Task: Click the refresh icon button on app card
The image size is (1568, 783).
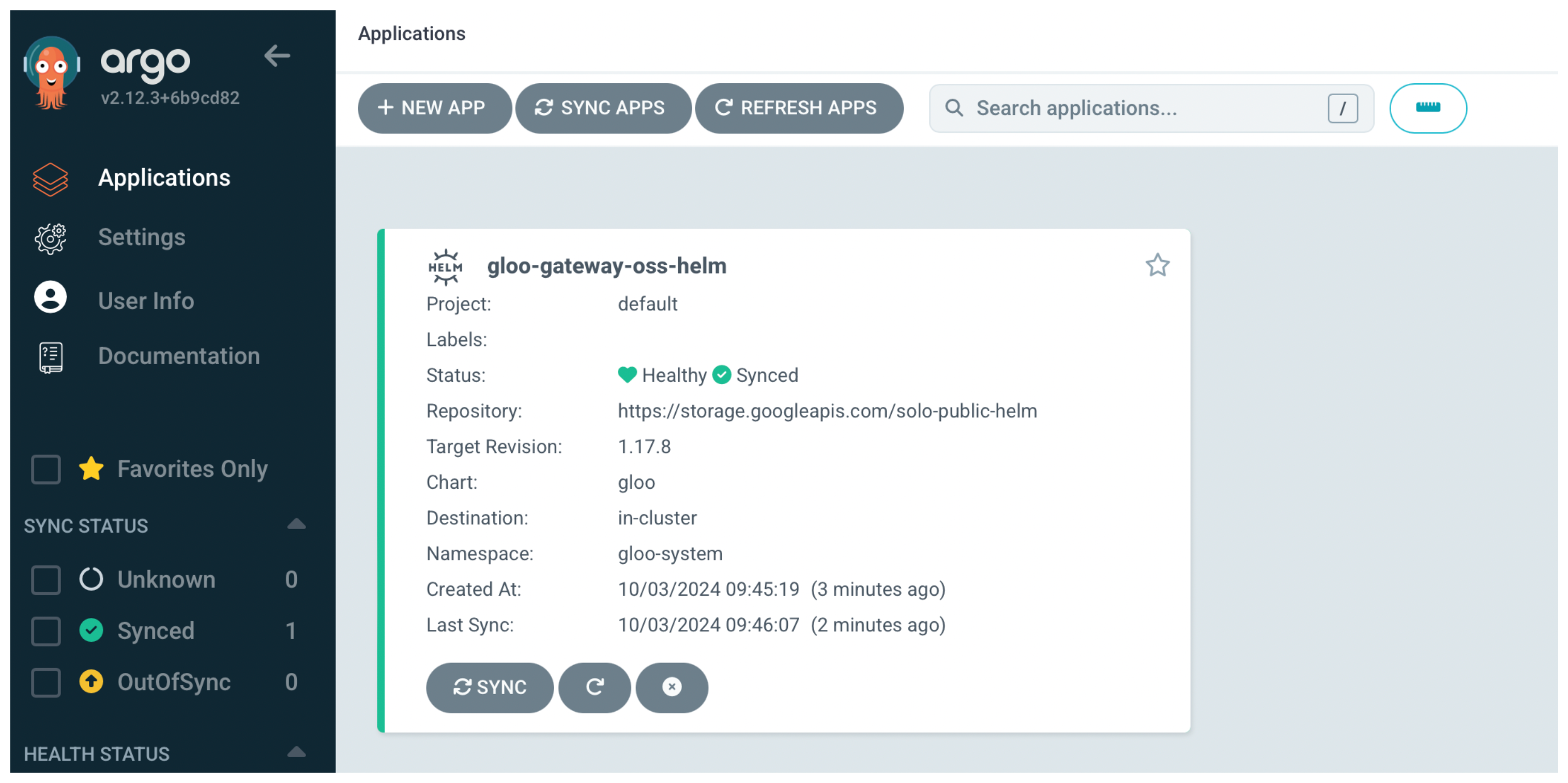Action: pos(595,687)
